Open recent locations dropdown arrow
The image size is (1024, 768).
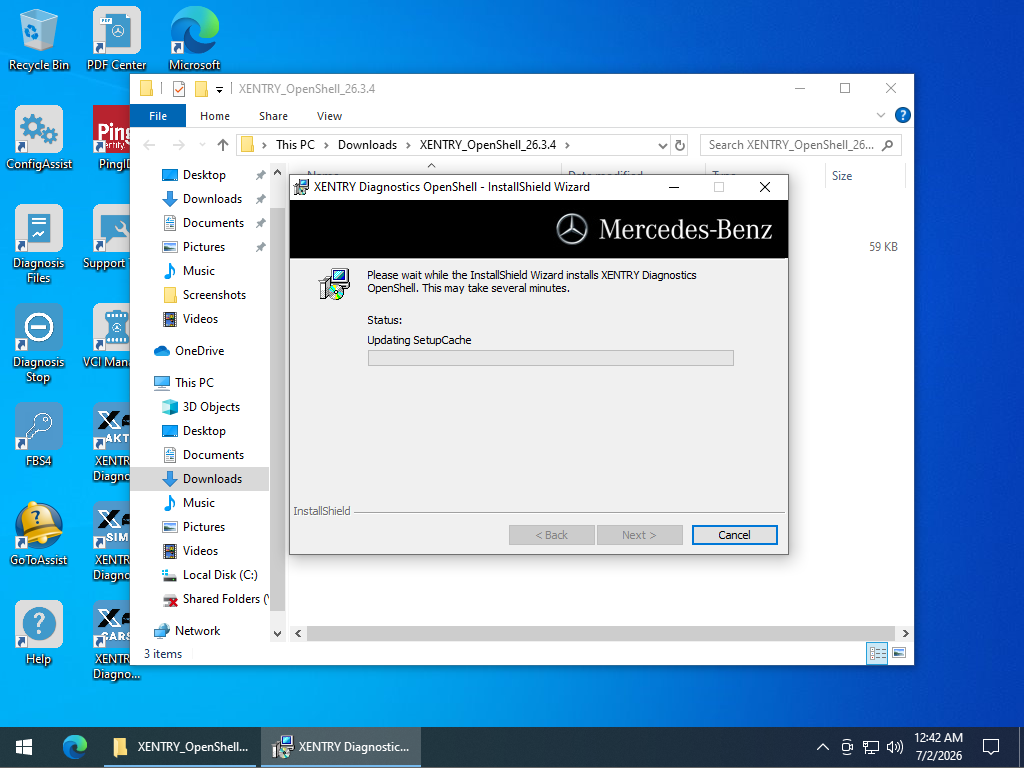202,145
